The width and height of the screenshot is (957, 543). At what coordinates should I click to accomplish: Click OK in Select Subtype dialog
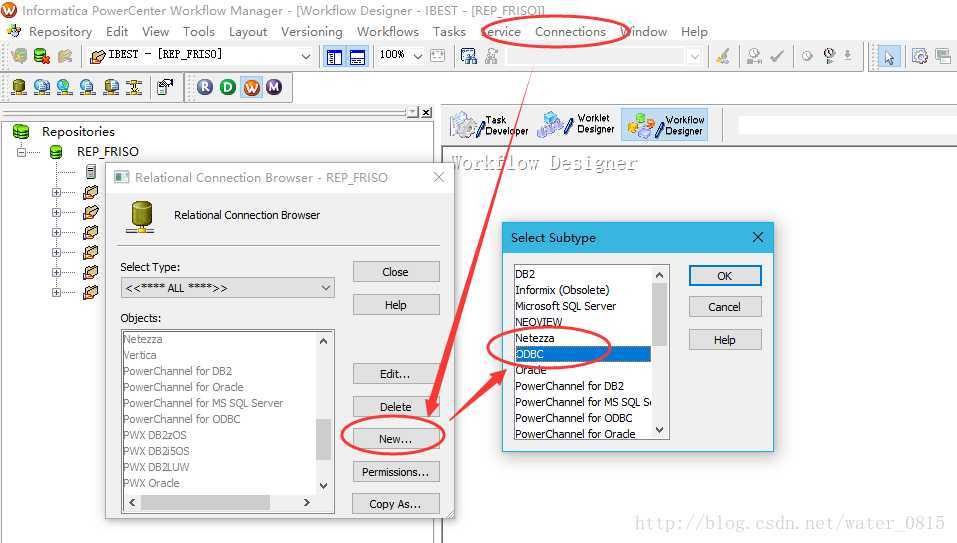pos(725,276)
